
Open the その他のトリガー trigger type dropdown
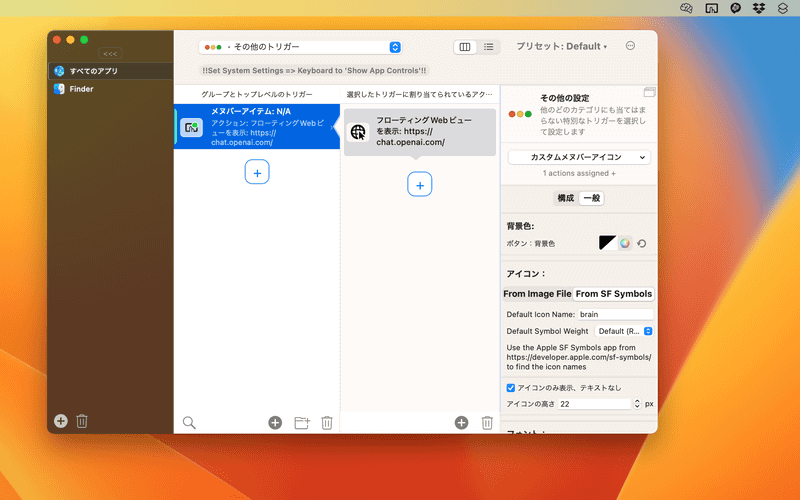pyautogui.click(x=300, y=47)
